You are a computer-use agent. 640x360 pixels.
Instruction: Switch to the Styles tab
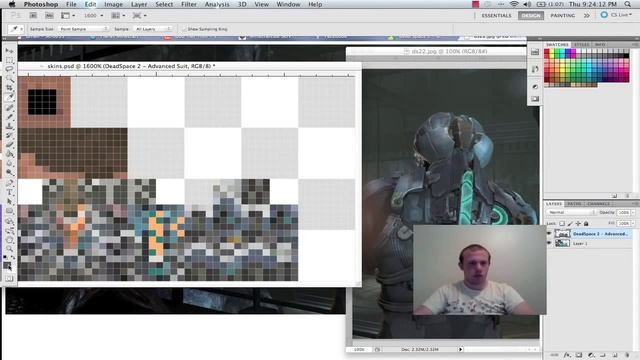581,44
